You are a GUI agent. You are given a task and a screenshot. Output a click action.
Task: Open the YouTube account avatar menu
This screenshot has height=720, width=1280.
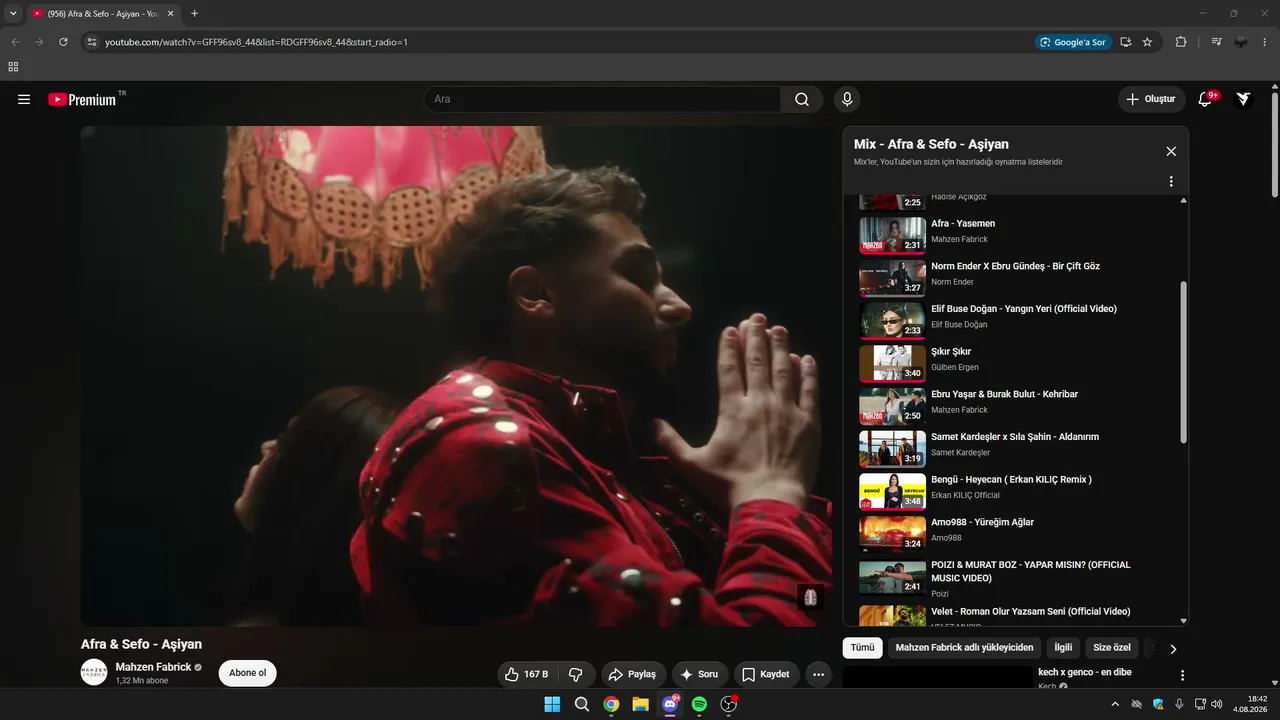tap(1243, 99)
